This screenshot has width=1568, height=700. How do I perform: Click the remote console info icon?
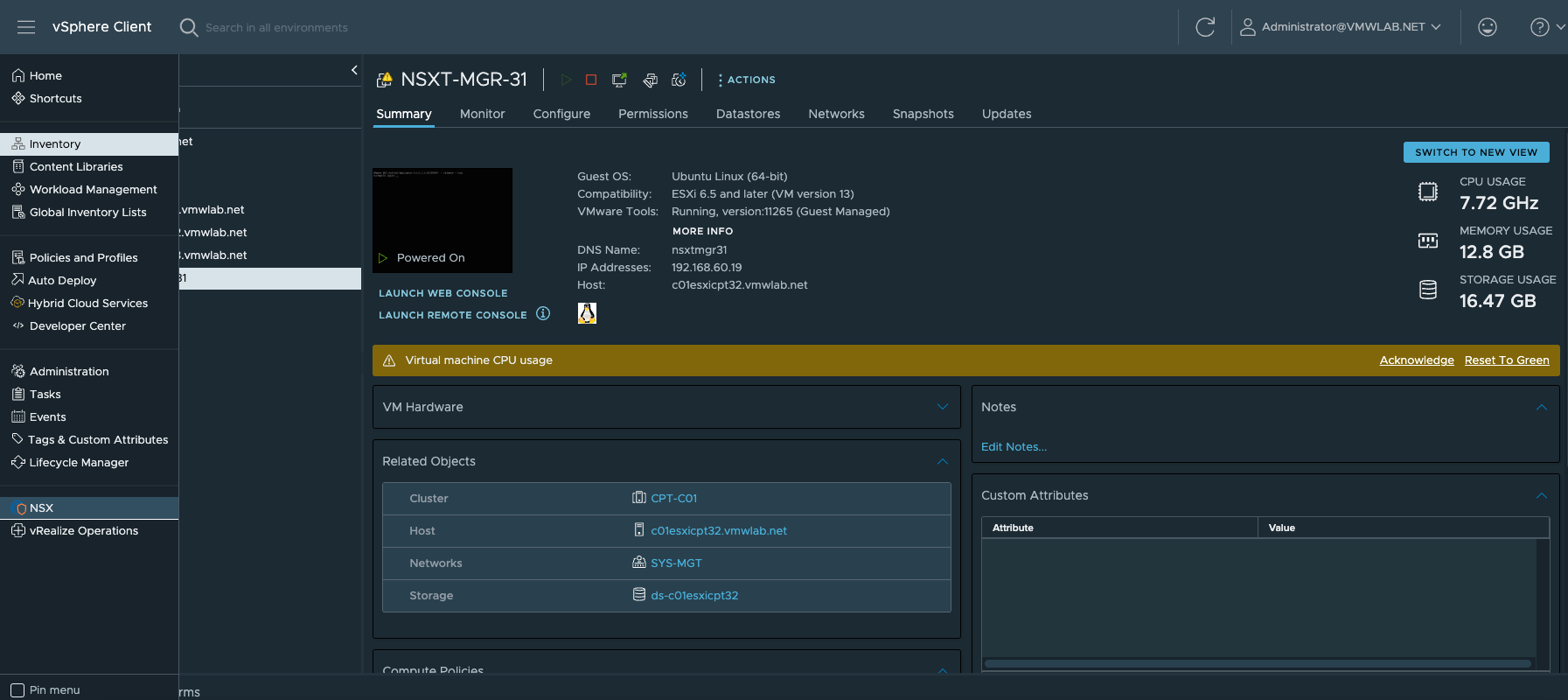click(543, 313)
